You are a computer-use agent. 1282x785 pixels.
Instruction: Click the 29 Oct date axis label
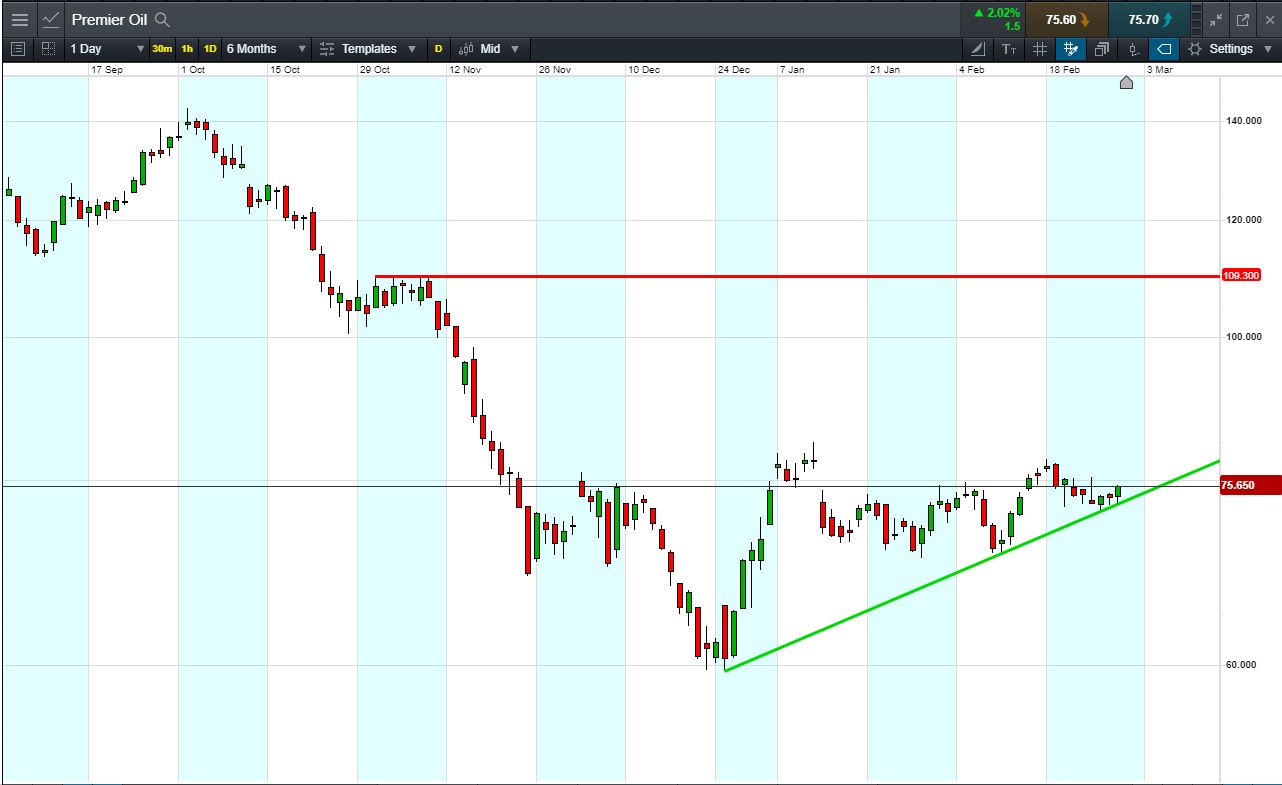coord(375,70)
